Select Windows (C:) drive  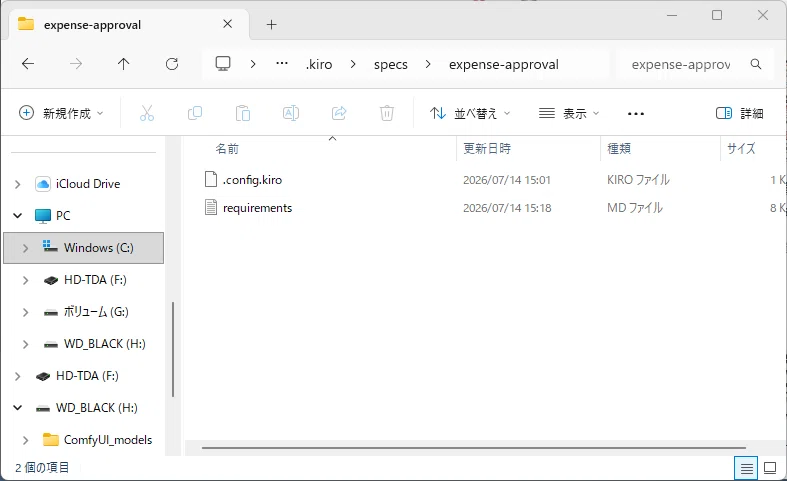point(84,248)
